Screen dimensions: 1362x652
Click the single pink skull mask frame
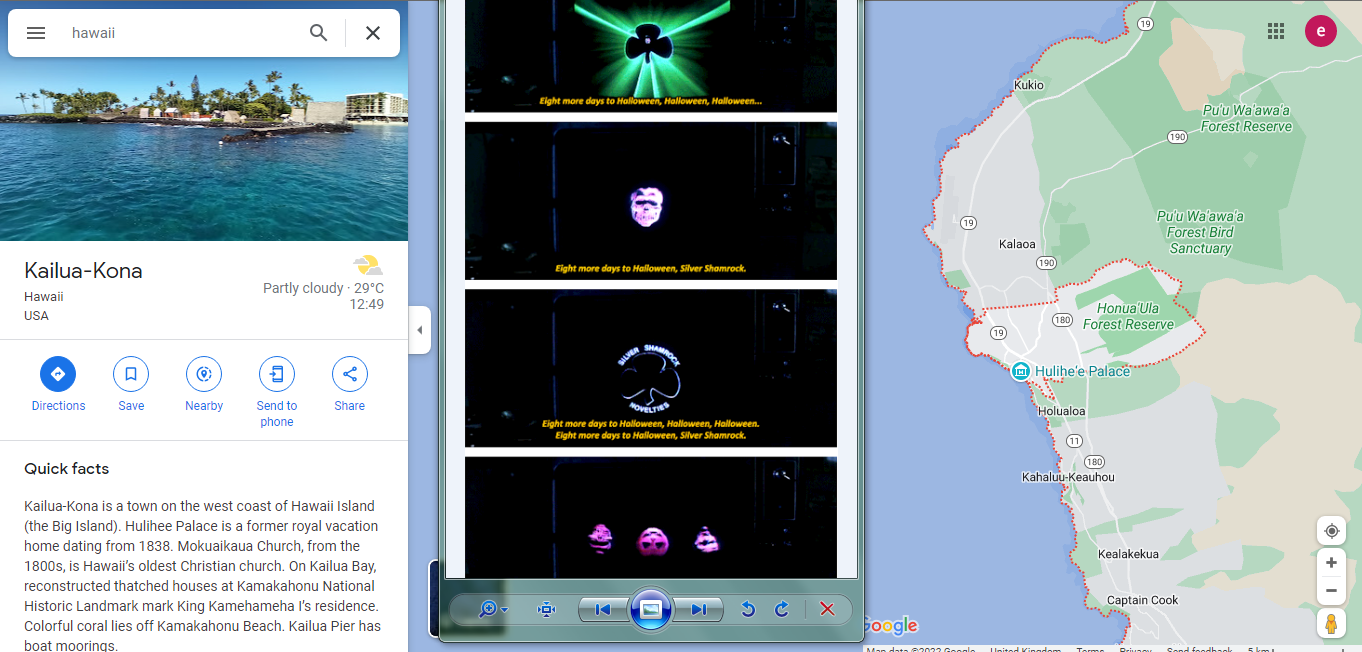651,201
